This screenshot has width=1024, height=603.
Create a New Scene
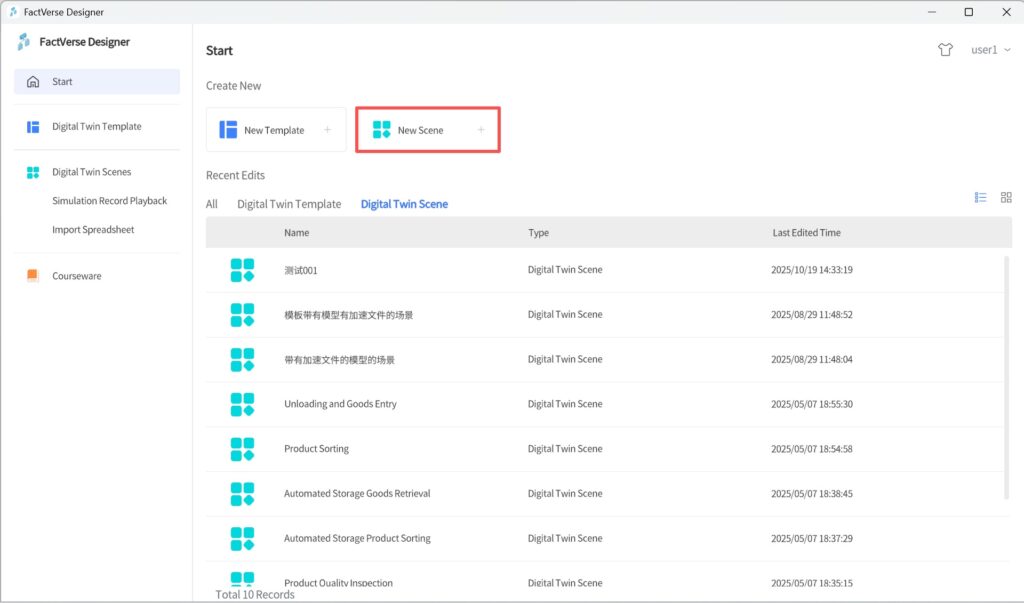[x=427, y=130]
